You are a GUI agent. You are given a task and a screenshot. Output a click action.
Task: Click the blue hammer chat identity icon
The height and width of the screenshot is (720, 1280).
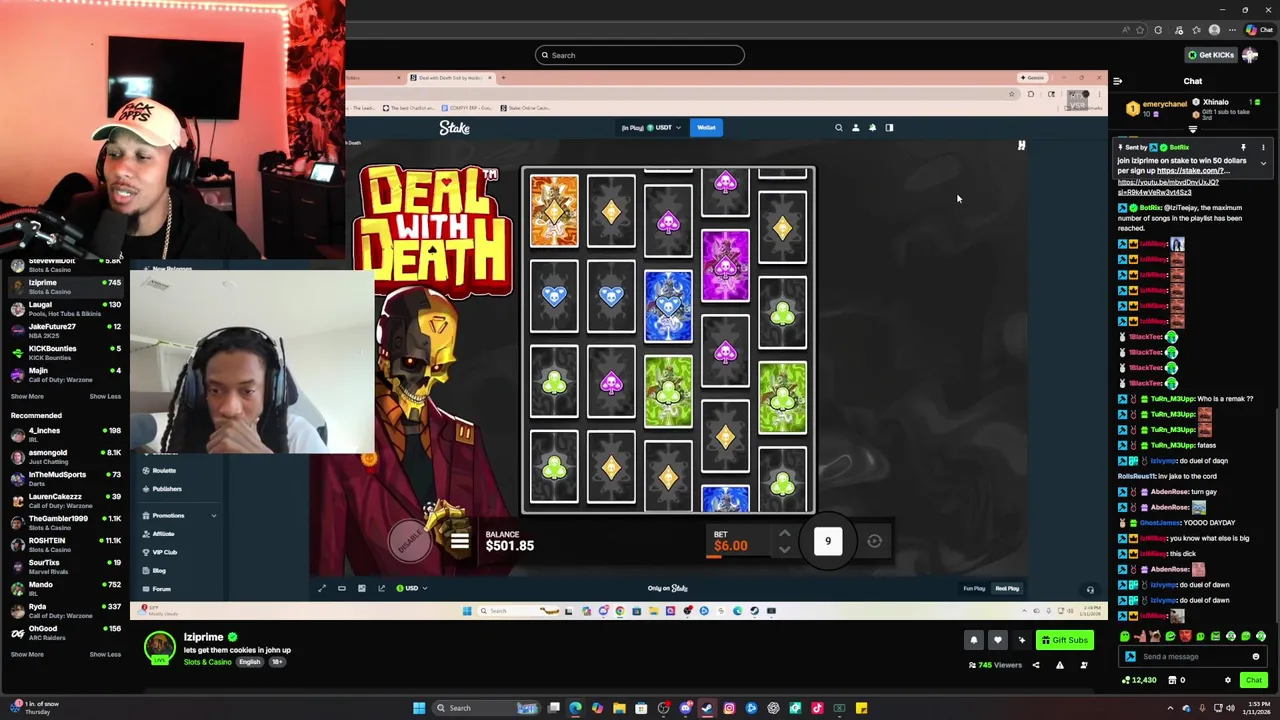[x=1131, y=657]
